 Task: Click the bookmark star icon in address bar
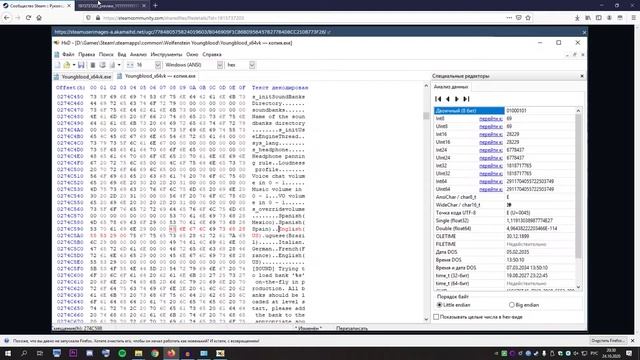[x=528, y=18]
